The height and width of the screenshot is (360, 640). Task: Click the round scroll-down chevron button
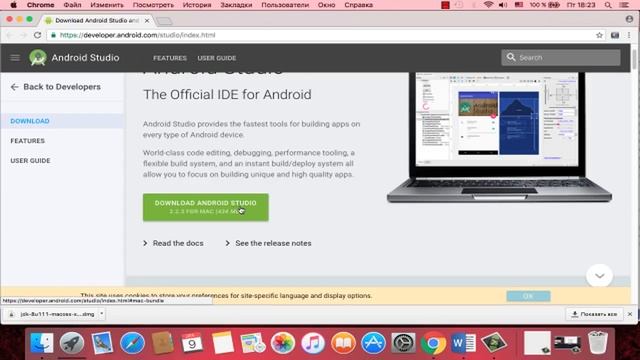coord(599,276)
